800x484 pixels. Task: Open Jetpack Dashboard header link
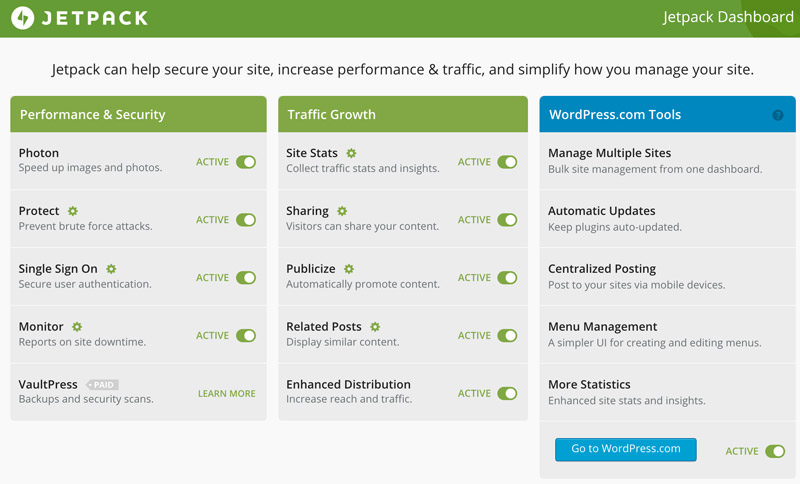click(x=728, y=17)
